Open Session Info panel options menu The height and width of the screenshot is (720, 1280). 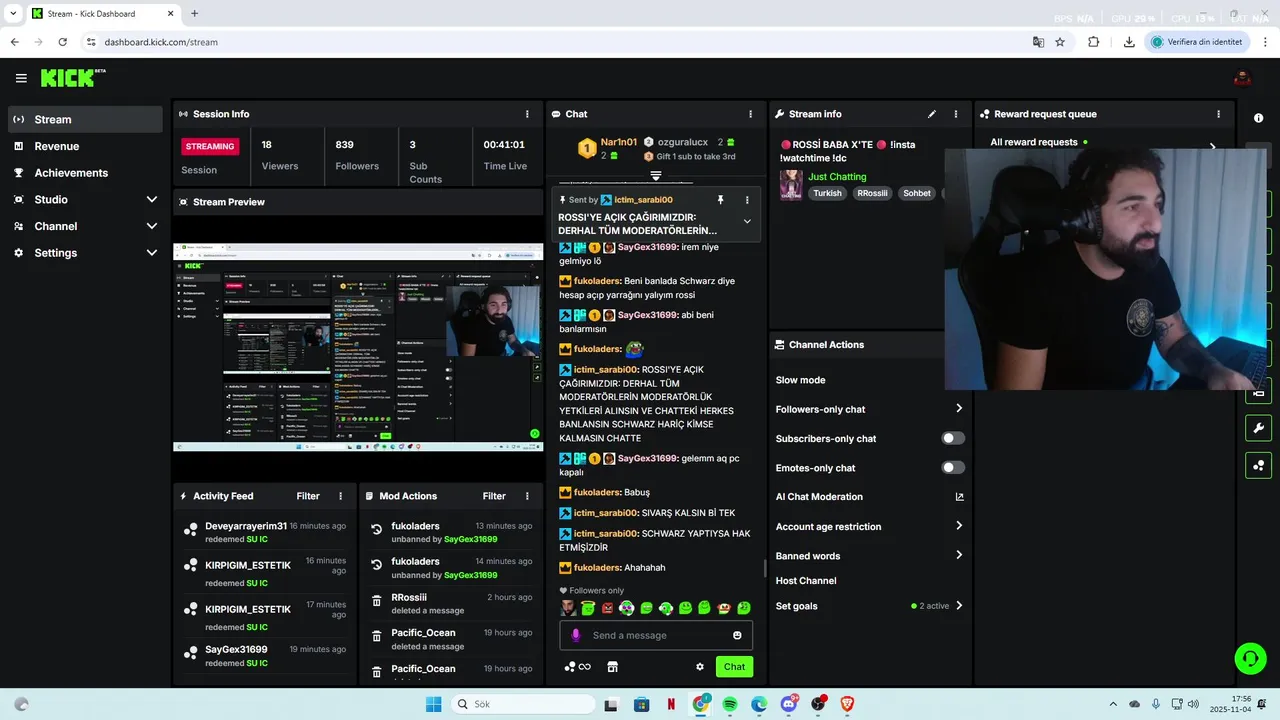(527, 114)
